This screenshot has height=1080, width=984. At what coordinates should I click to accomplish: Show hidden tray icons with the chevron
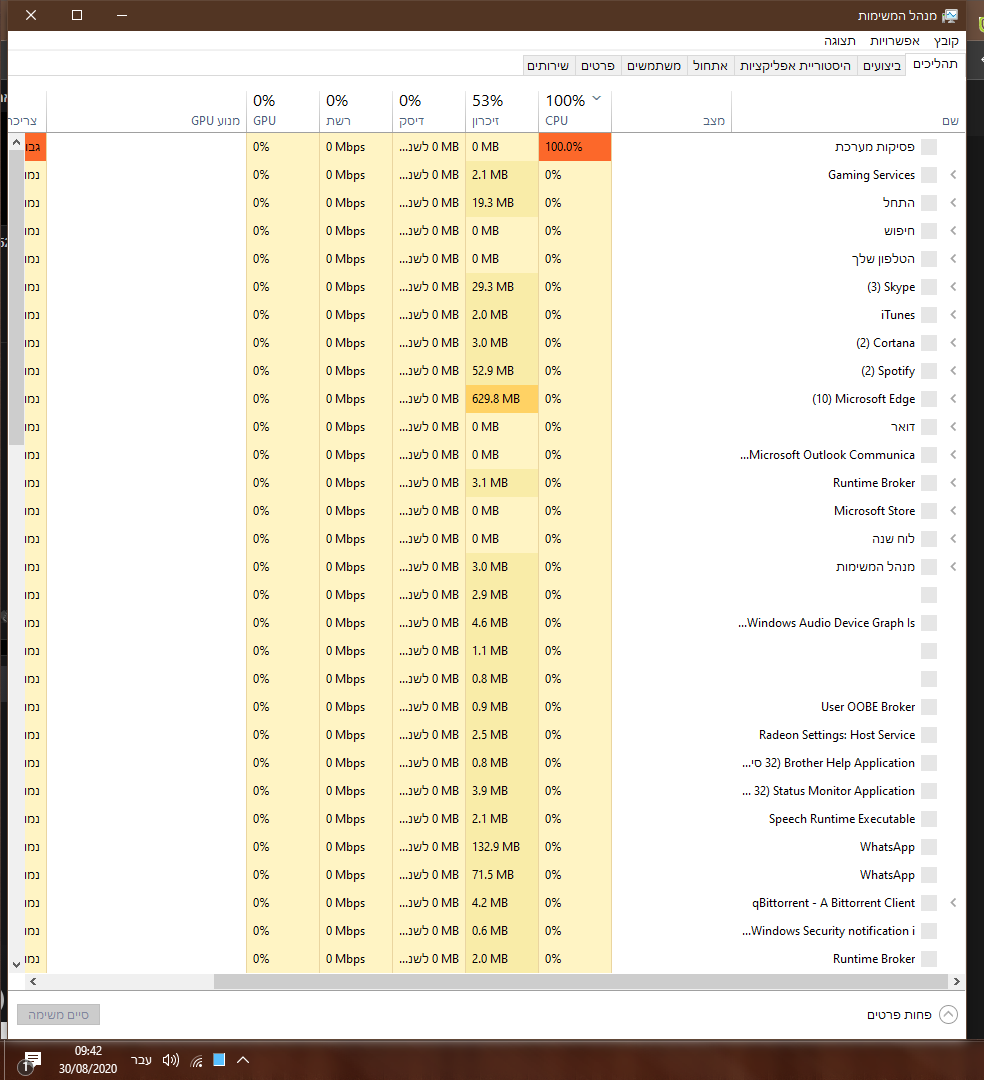[243, 1060]
